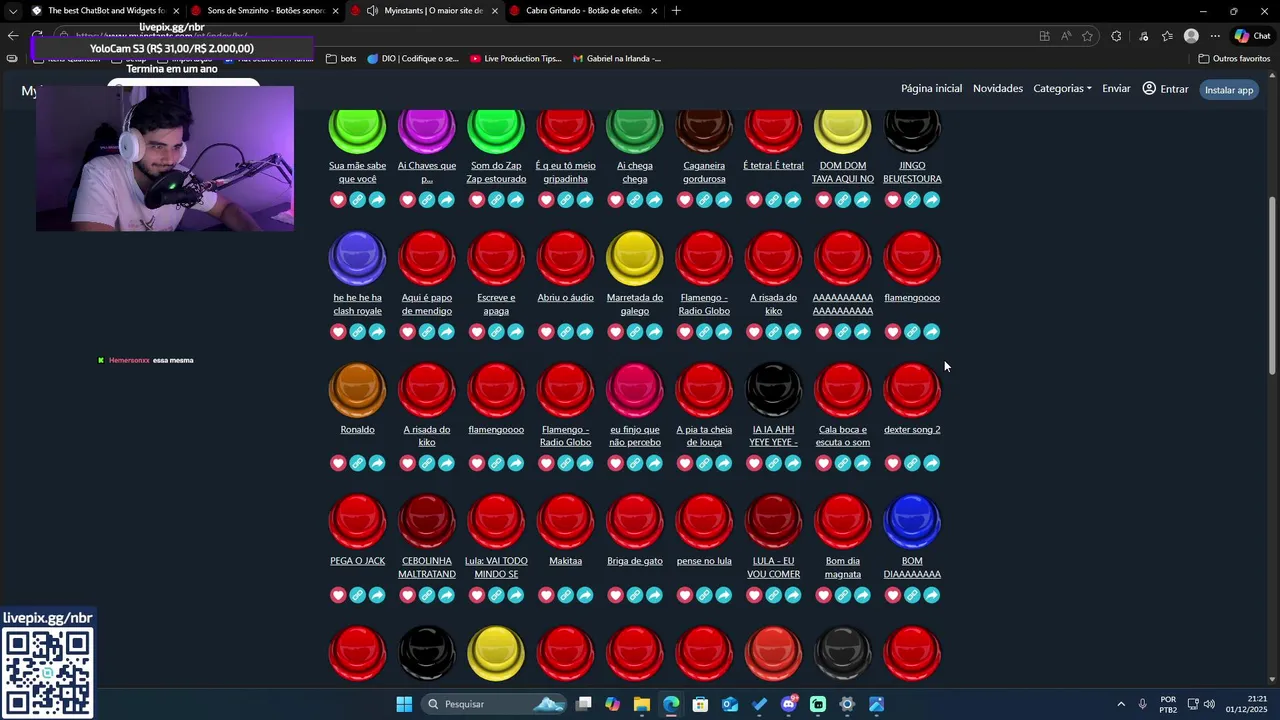
Task: Play the 'IA IA AHH YEYE YEYE' black button
Action: click(x=773, y=390)
